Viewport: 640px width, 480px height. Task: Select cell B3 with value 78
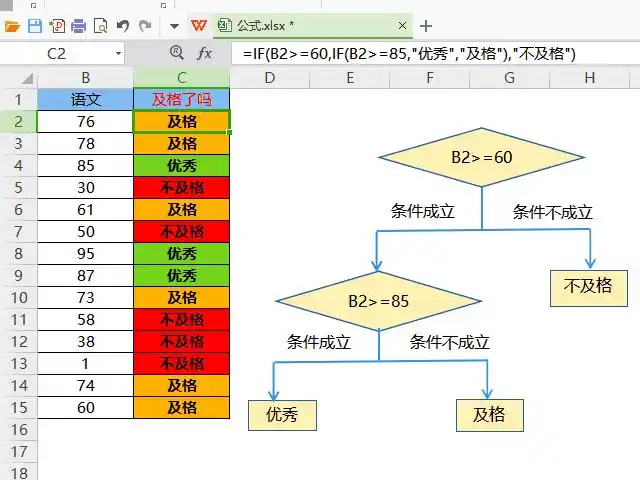[85, 143]
